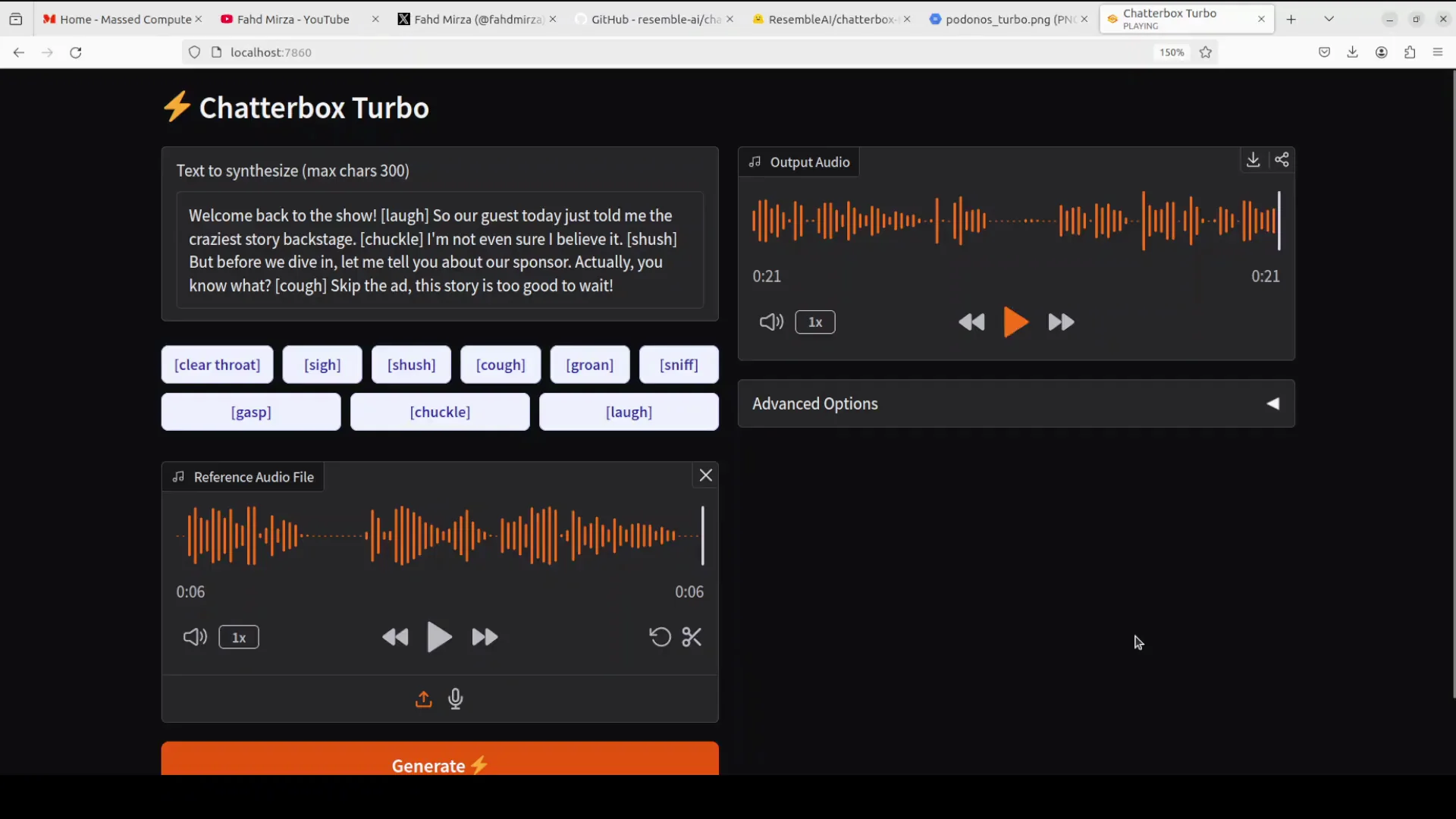Restart reference audio with the loop icon
1456x819 pixels.
pyautogui.click(x=659, y=637)
